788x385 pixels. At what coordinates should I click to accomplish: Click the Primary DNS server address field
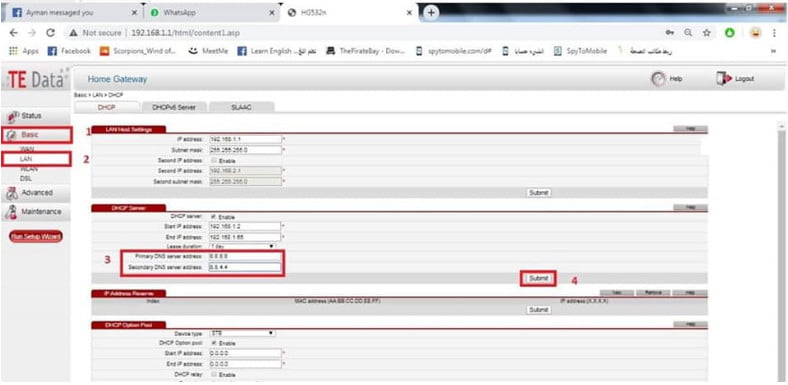point(244,257)
